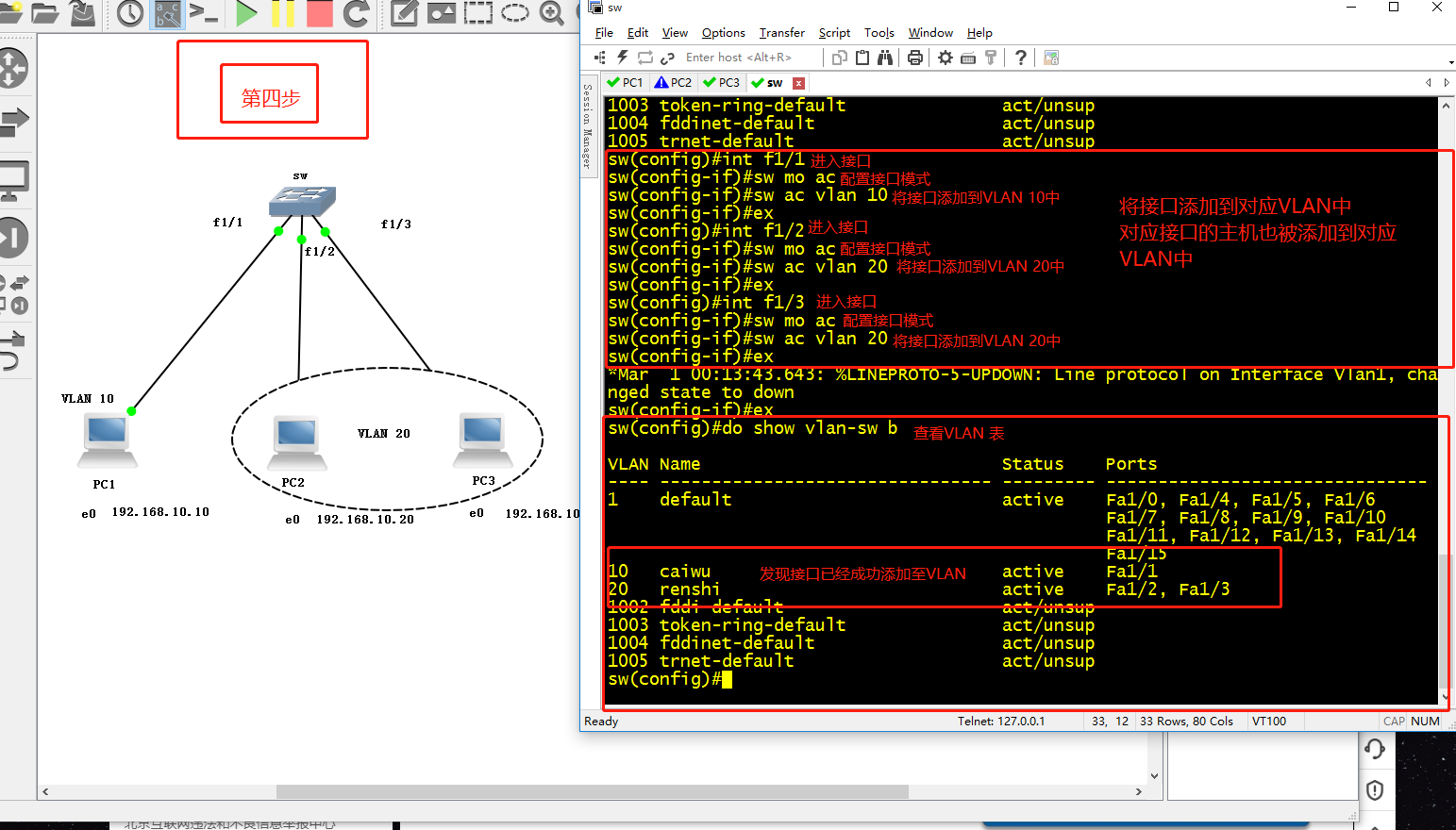Stop all nodes with red square
The height and width of the screenshot is (830, 1456).
pos(319,13)
